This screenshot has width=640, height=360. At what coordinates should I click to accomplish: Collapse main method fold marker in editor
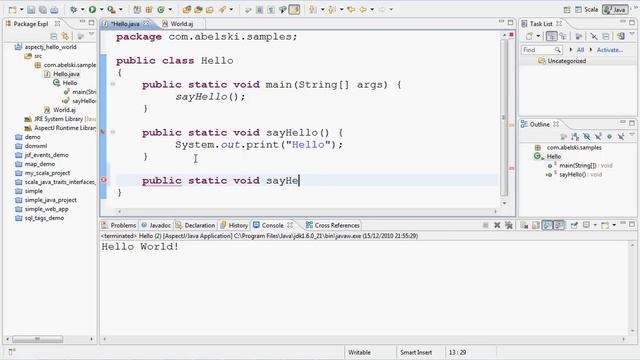click(113, 84)
